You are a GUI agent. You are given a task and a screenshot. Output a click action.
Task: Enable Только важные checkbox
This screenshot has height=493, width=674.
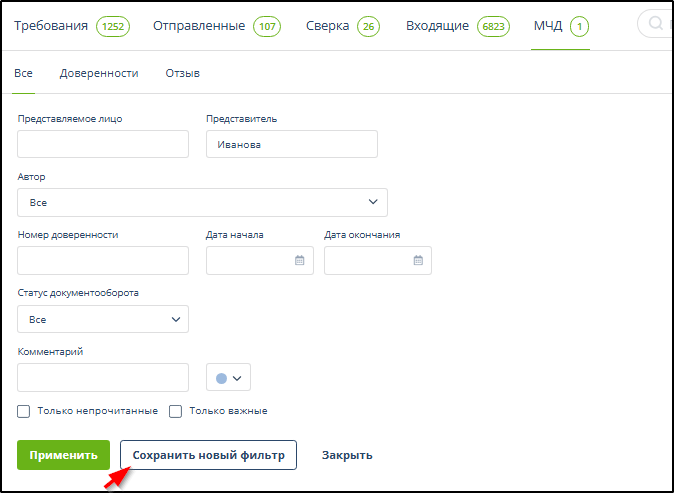pyautogui.click(x=175, y=411)
